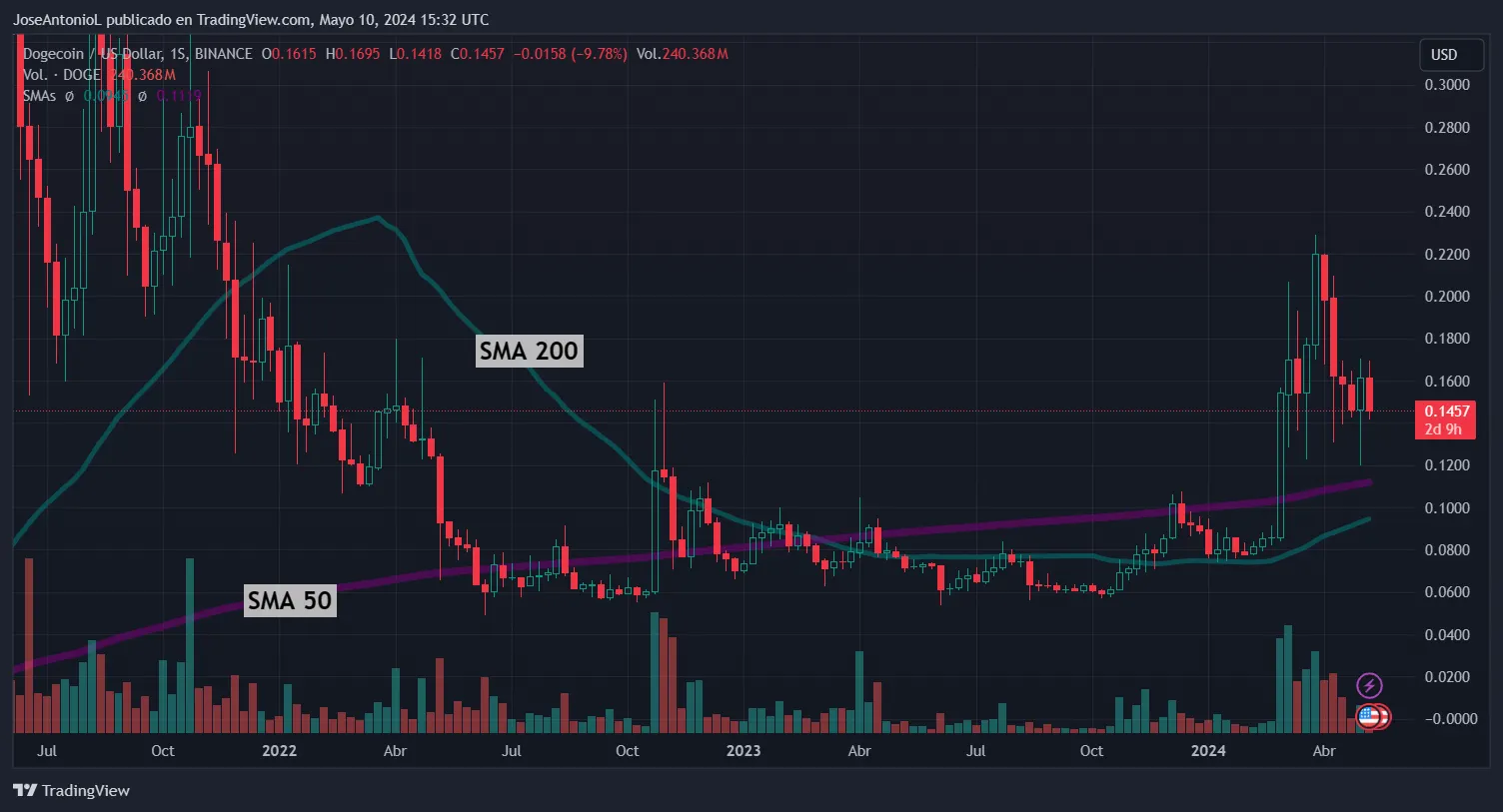
Task: Click the purple lightning event icon on the chart
Action: click(1370, 685)
